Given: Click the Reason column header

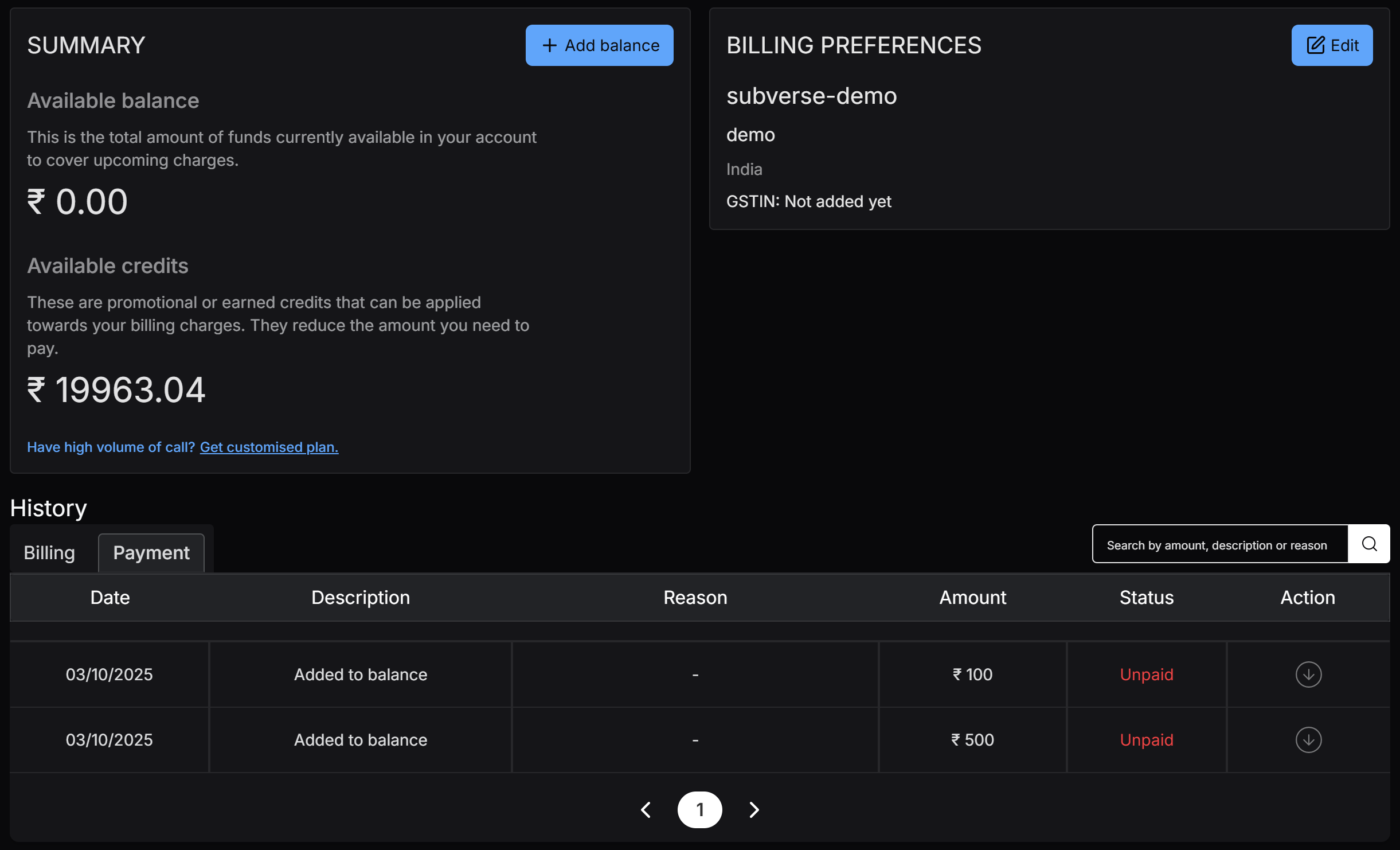Looking at the screenshot, I should pyautogui.click(x=695, y=598).
